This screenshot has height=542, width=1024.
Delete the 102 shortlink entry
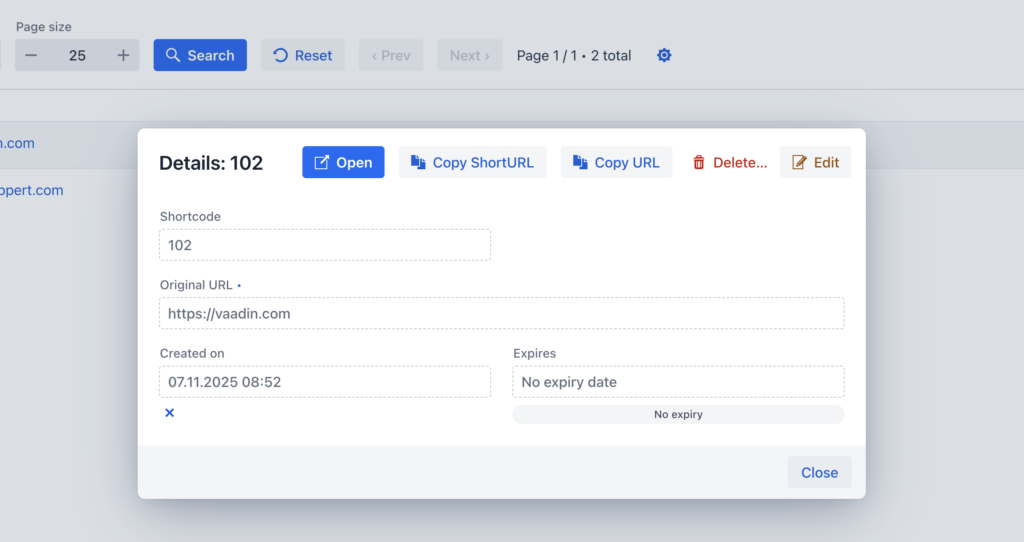729,162
